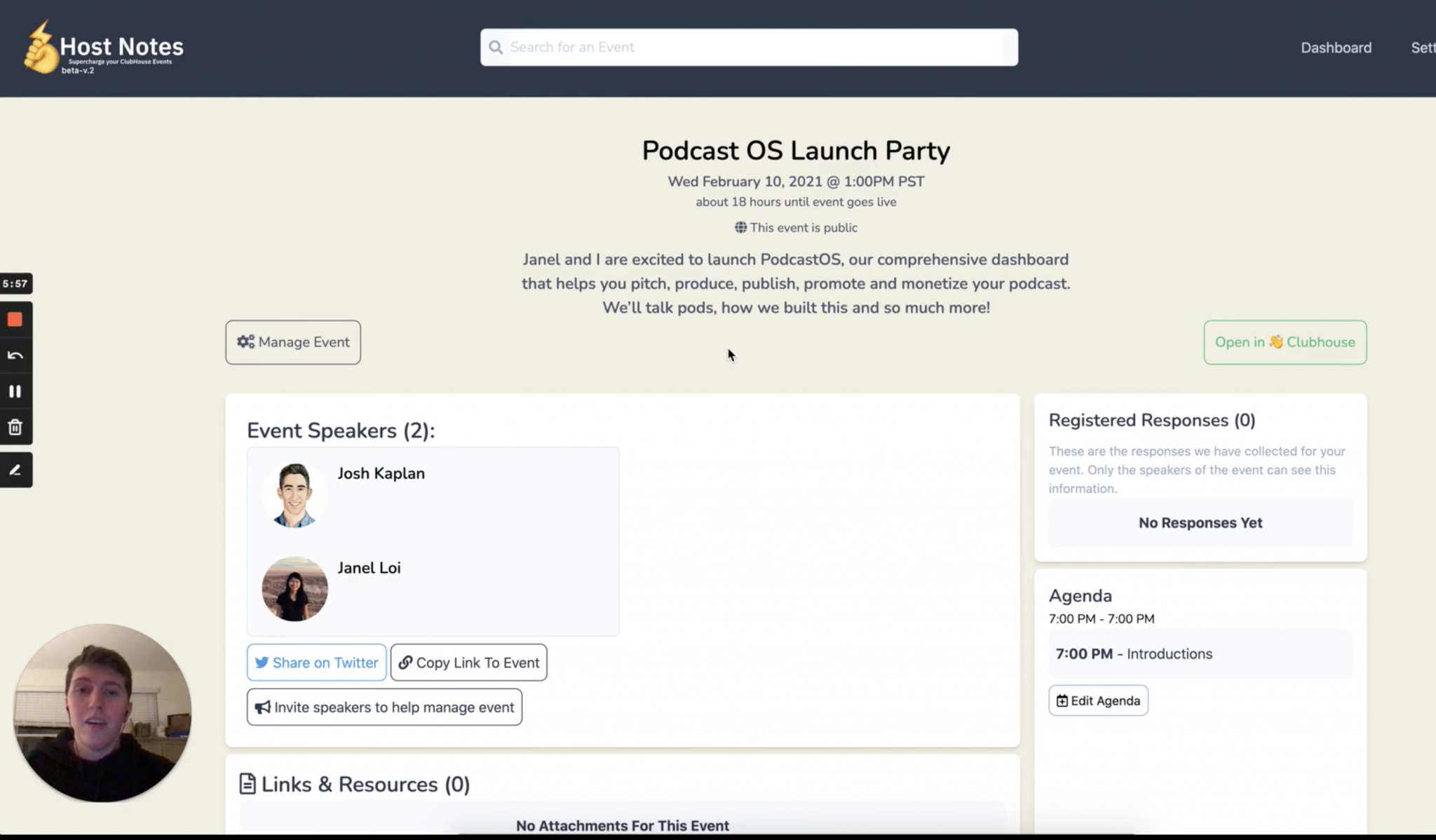
Task: Delete the recording with trash icon
Action: click(15, 427)
